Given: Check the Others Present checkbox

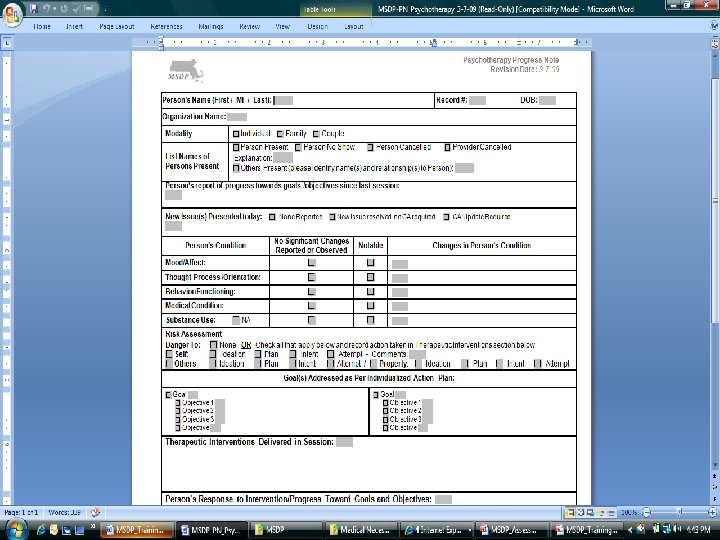Looking at the screenshot, I should (x=236, y=169).
